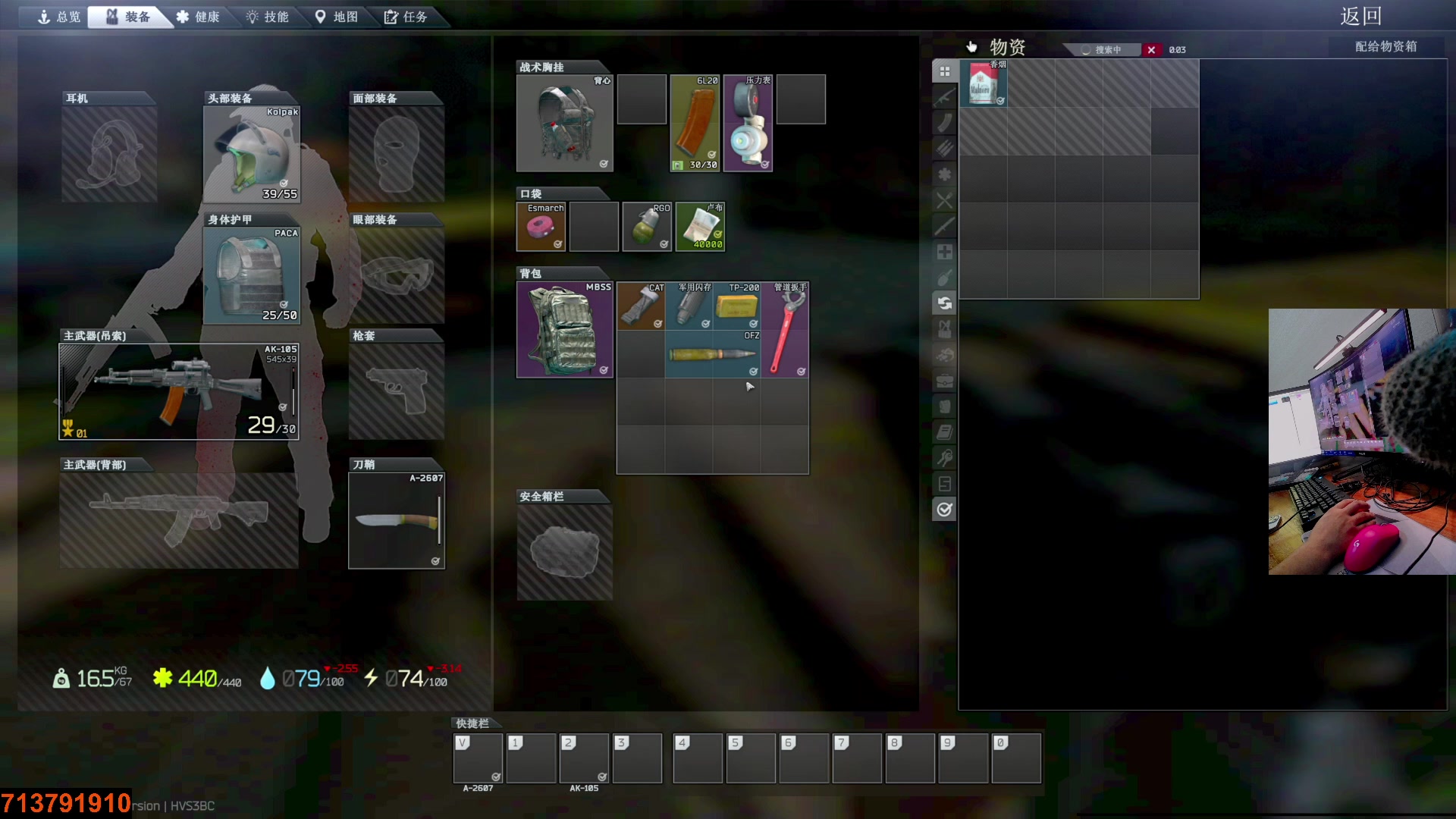Select the military flash drive (军用闪存) item

click(689, 306)
